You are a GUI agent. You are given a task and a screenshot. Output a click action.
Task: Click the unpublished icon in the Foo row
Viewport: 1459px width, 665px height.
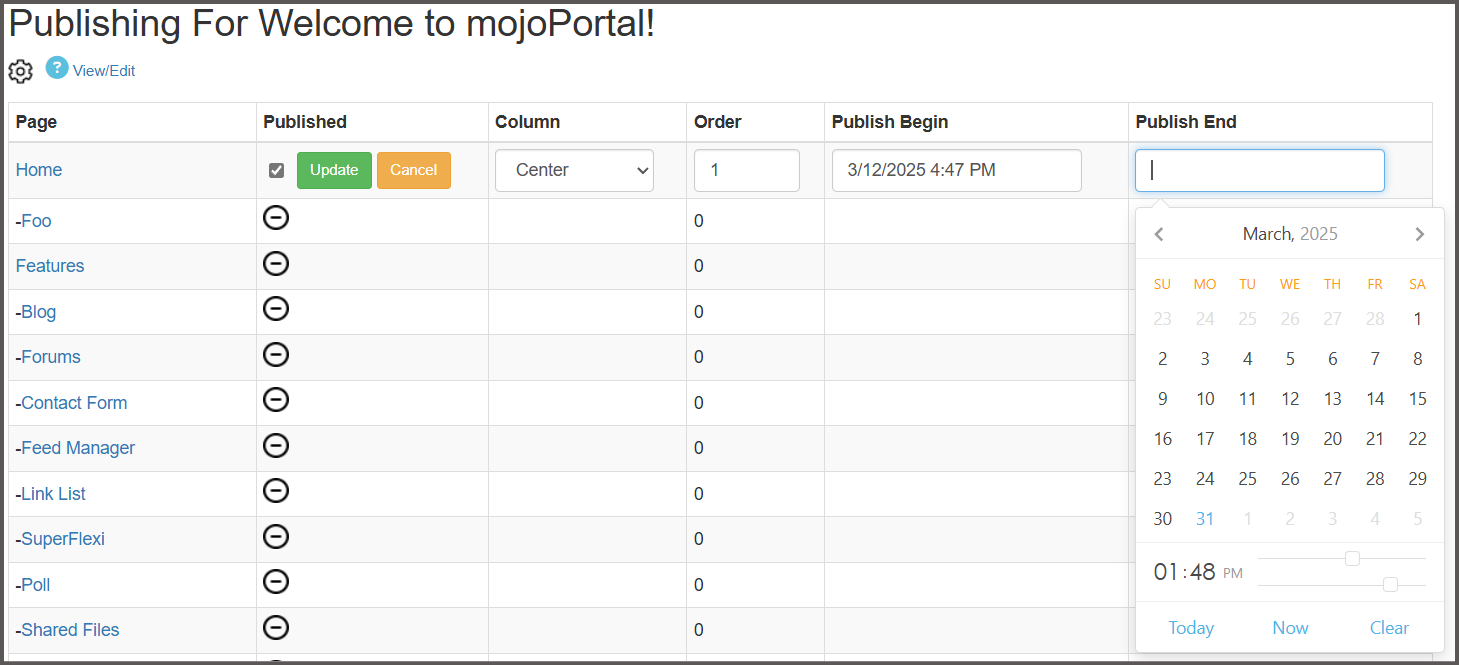click(x=276, y=218)
